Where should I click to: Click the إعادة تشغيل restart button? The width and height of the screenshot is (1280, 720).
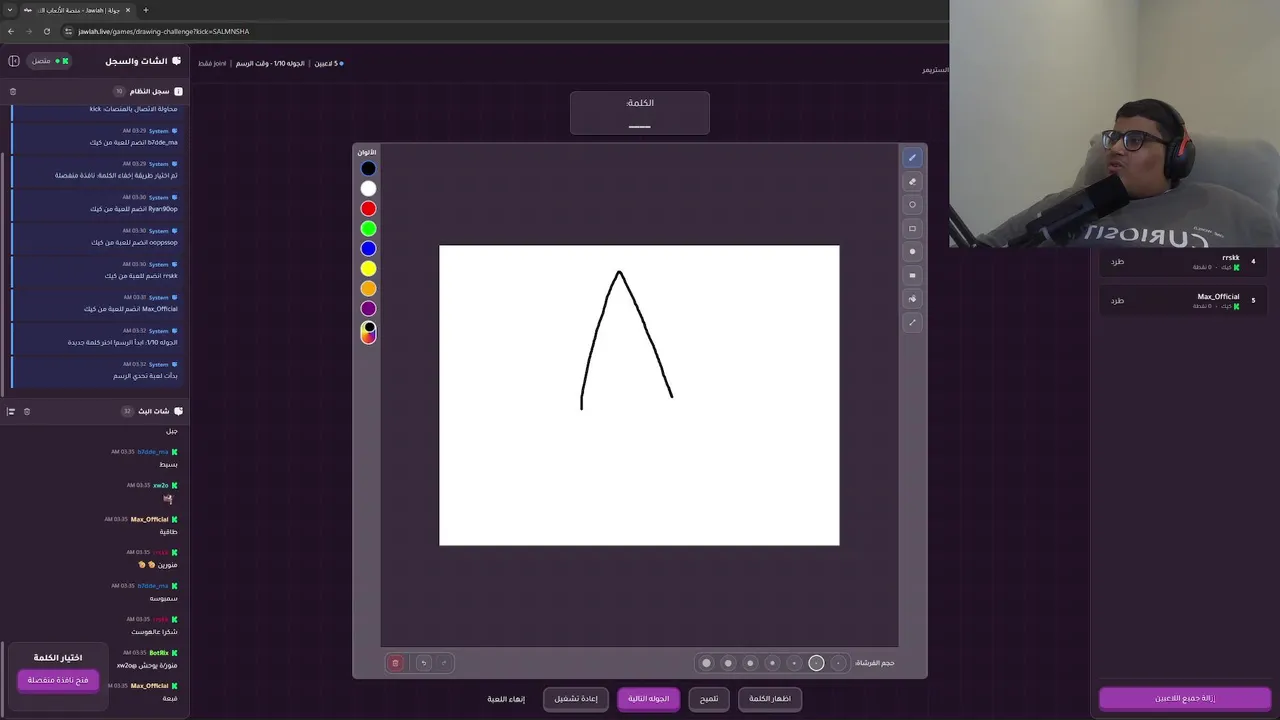(576, 699)
